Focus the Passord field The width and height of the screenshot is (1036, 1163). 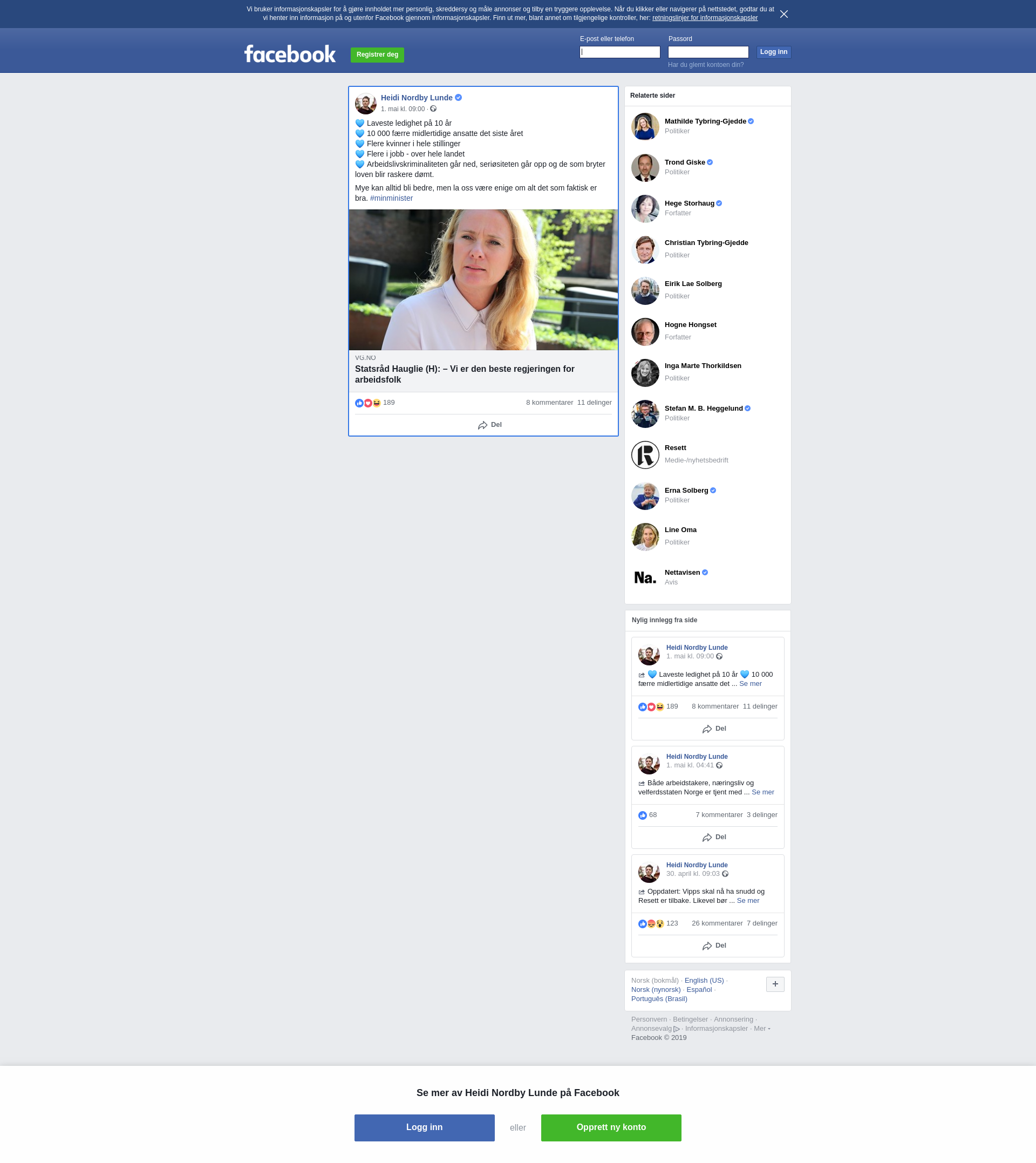coord(708,52)
